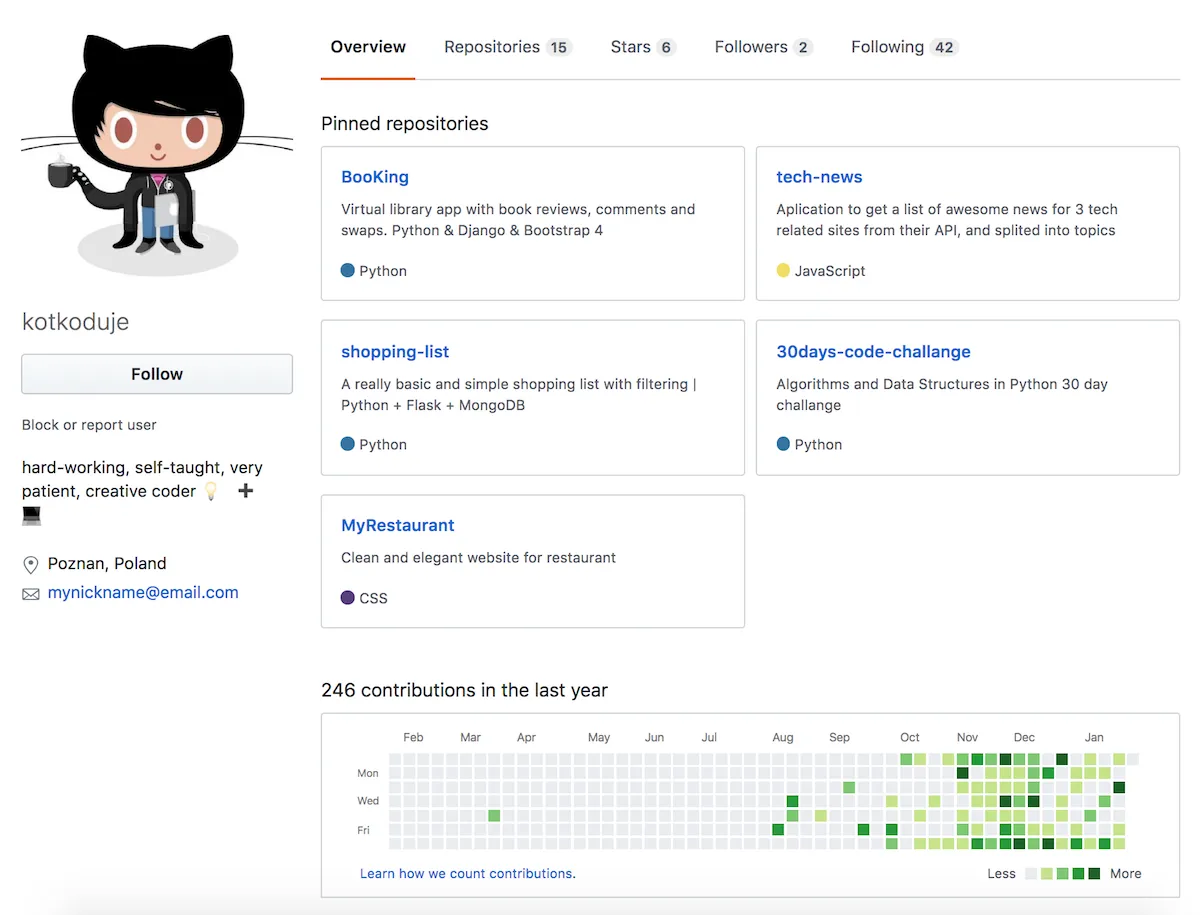Click the Repositories count badge 15
Image resolution: width=1200 pixels, height=915 pixels.
(x=559, y=47)
